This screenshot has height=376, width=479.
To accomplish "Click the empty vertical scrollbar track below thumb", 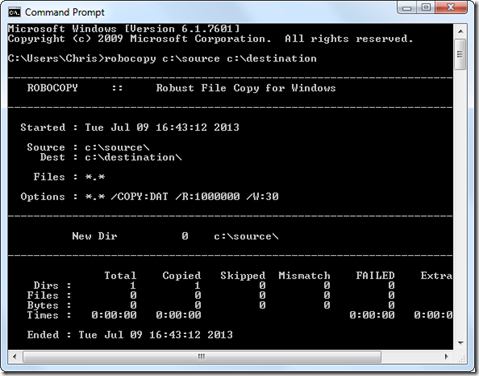I will pyautogui.click(x=461, y=203).
